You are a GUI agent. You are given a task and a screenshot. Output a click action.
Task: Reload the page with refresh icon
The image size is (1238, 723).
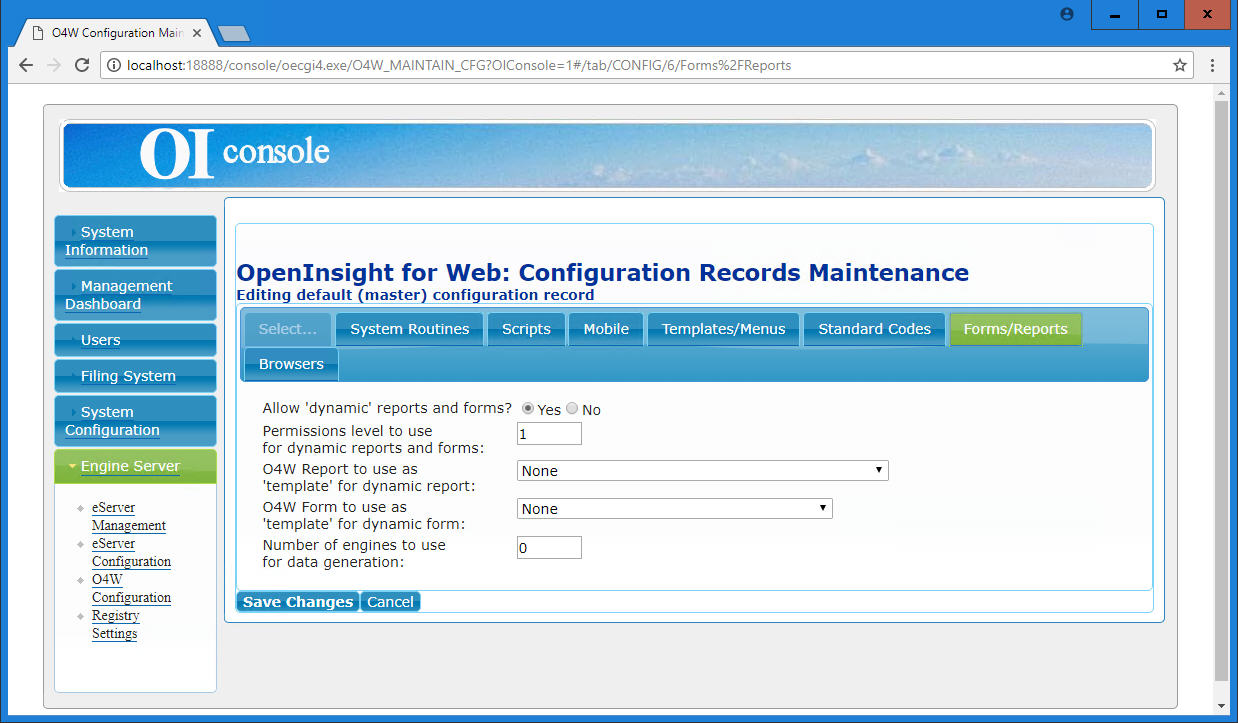tap(83, 65)
